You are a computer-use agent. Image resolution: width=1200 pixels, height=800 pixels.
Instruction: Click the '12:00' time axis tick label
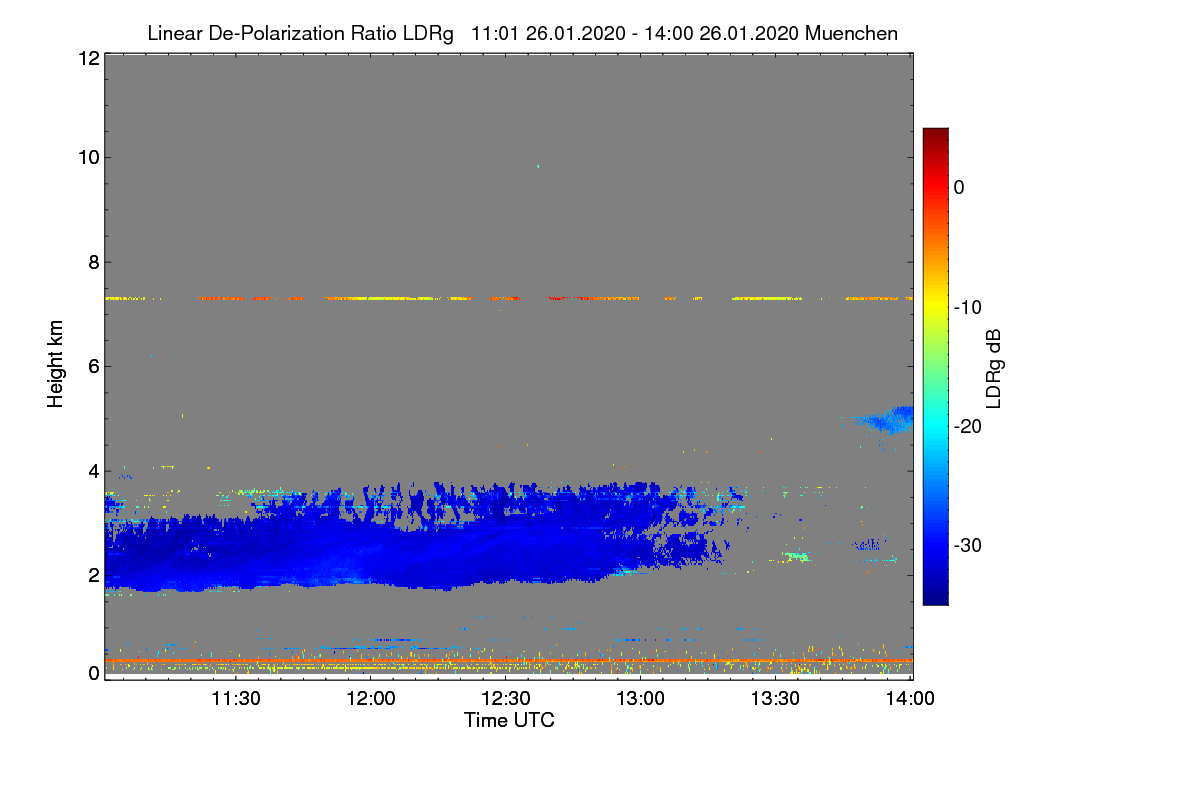[371, 699]
